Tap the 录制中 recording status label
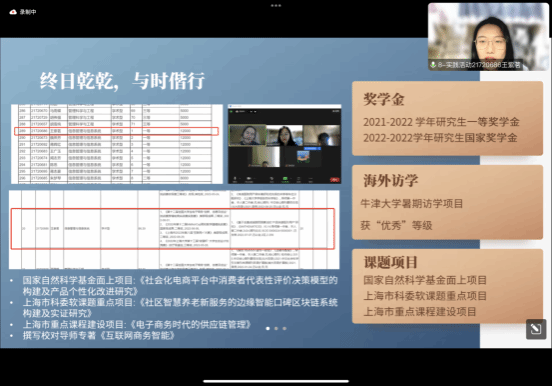This screenshot has height=386, width=552. coord(28,12)
